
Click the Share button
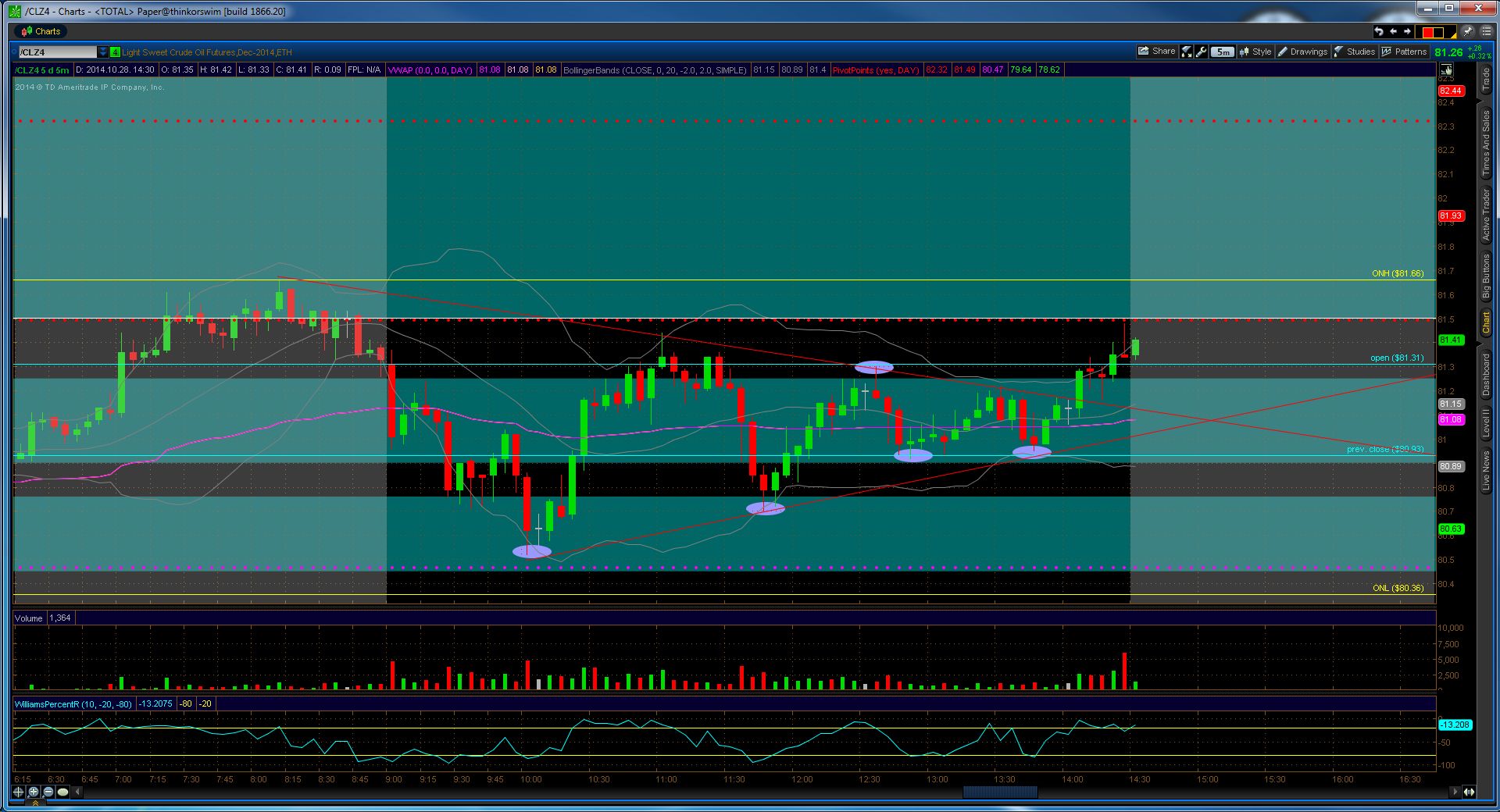click(x=1157, y=52)
